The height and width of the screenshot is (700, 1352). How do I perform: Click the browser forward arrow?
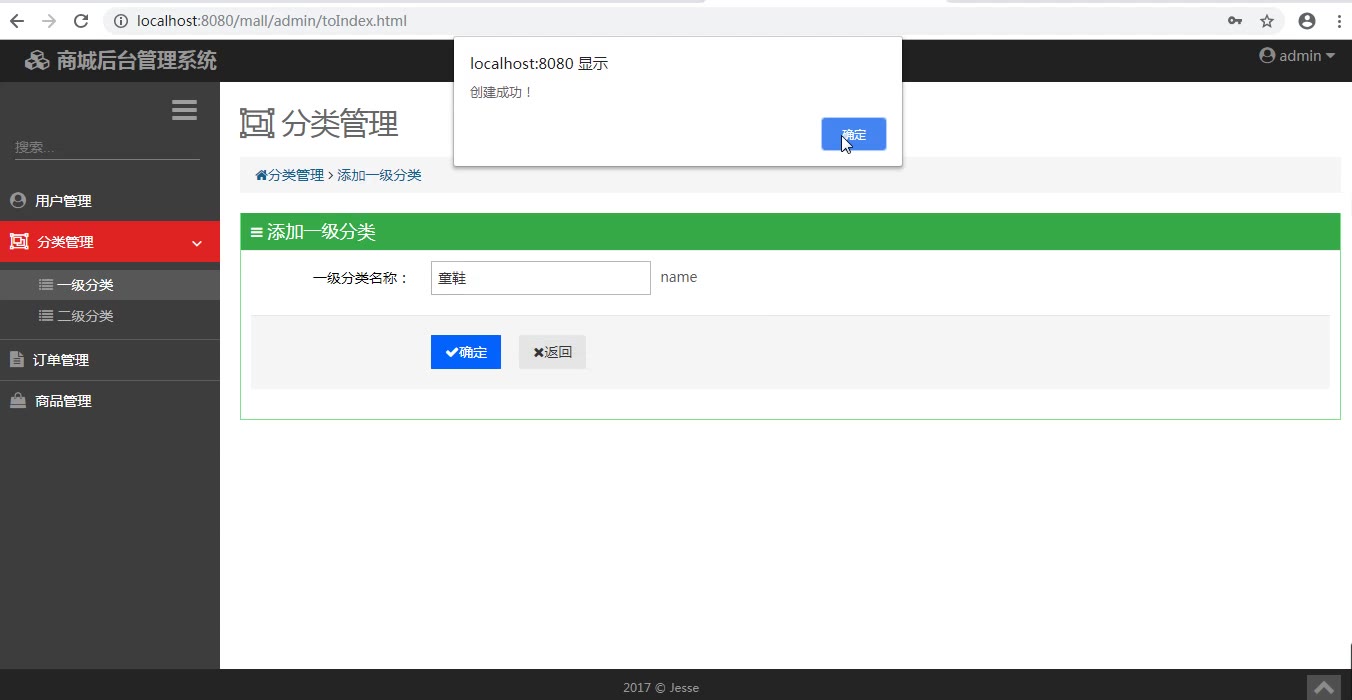click(x=49, y=21)
